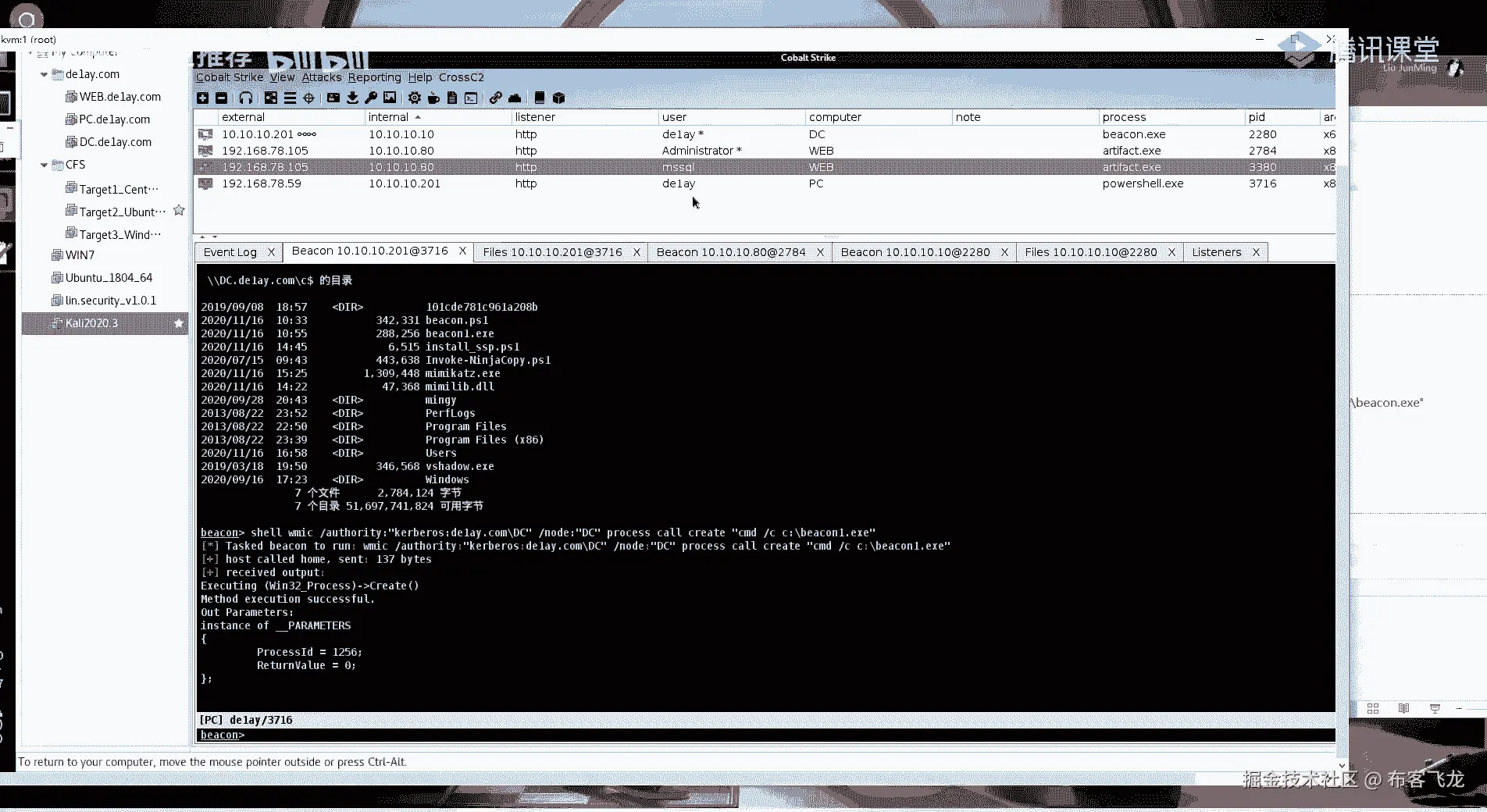Select session row with user Administrator *
Image resolution: width=1487 pixels, height=812 pixels.
tap(765, 151)
